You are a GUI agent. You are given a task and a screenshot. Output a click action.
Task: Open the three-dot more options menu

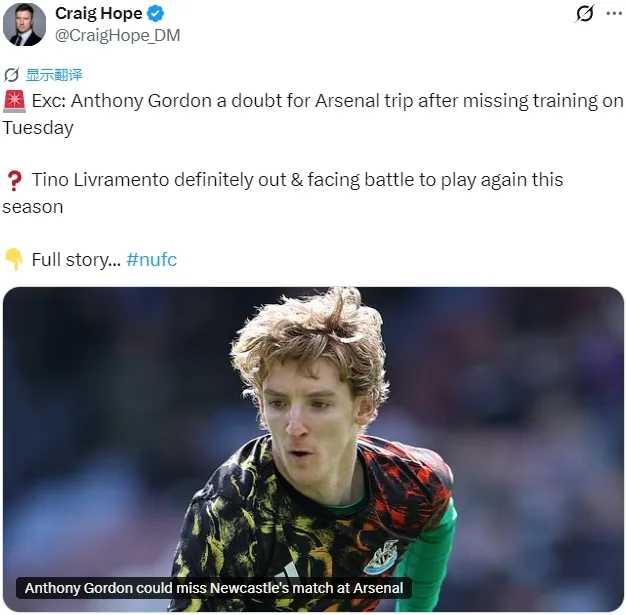(615, 14)
